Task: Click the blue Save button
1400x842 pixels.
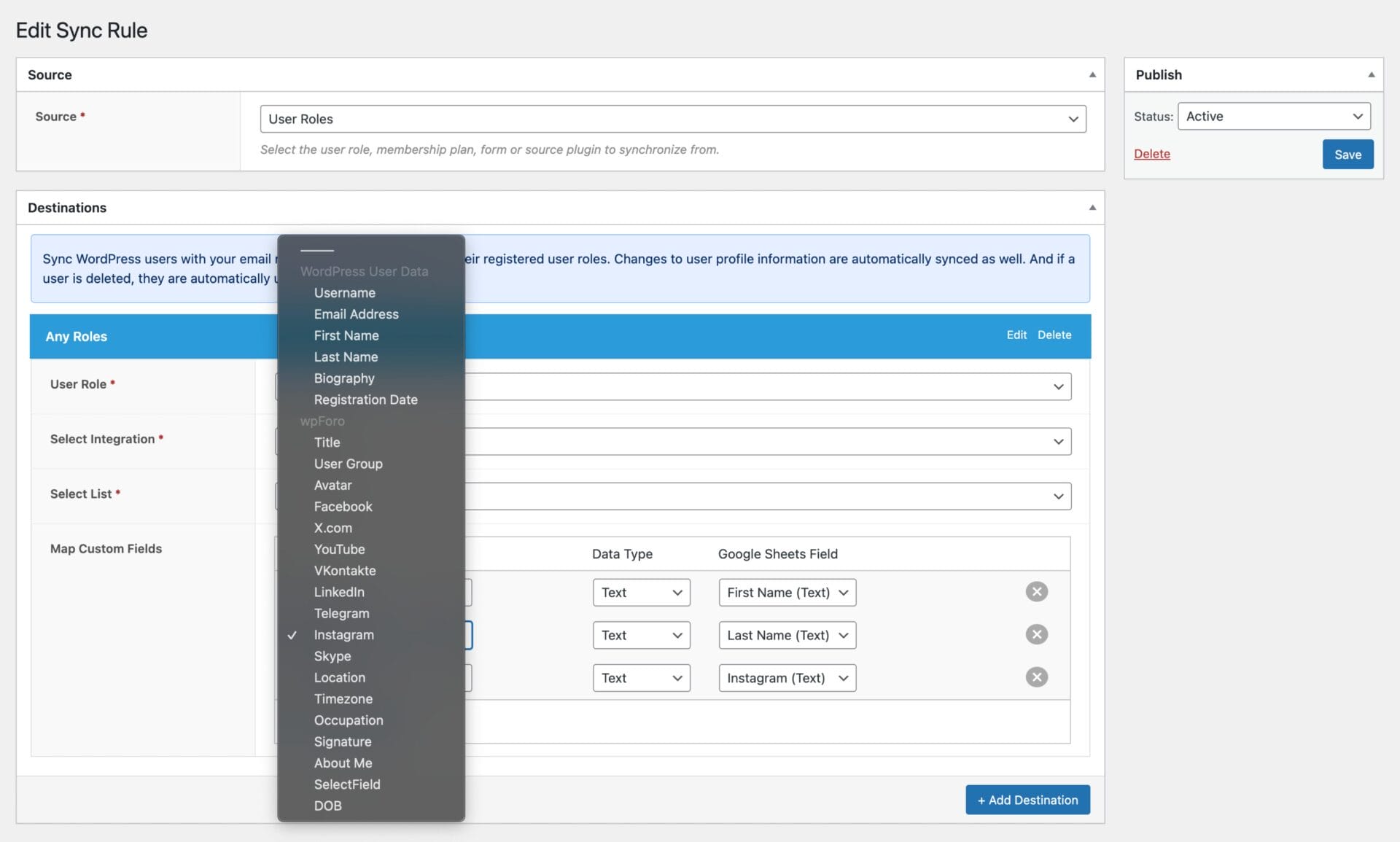Action: click(1347, 155)
